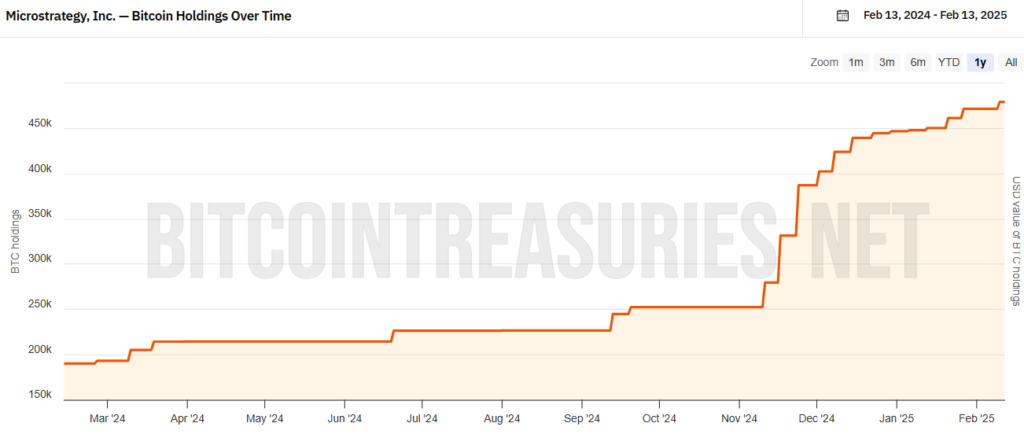Select the 1m zoom range
The height and width of the screenshot is (434, 1024).
pyautogui.click(x=856, y=63)
